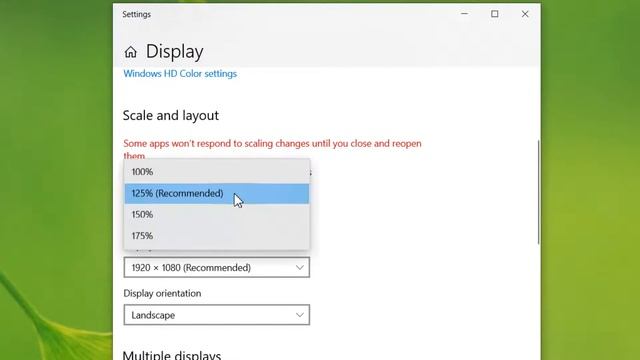640x360 pixels.
Task: Pick the 150% scaling option
Action: click(x=217, y=215)
